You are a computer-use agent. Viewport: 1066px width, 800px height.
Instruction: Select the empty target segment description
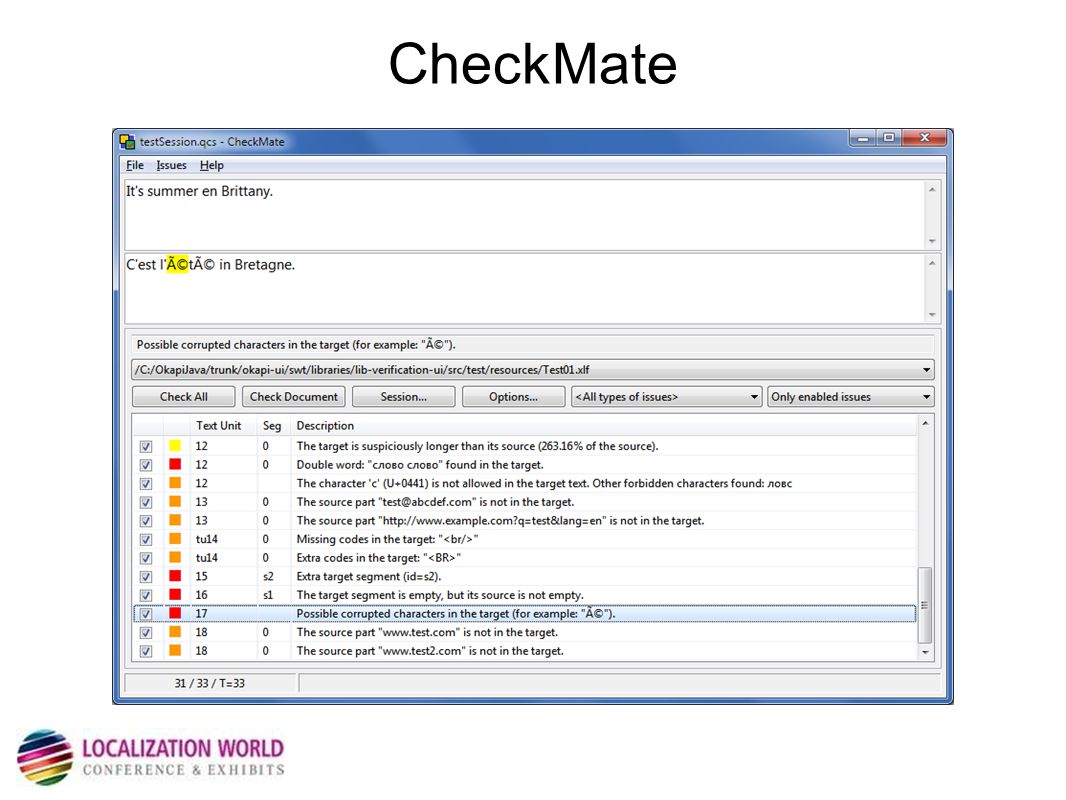click(x=440, y=595)
